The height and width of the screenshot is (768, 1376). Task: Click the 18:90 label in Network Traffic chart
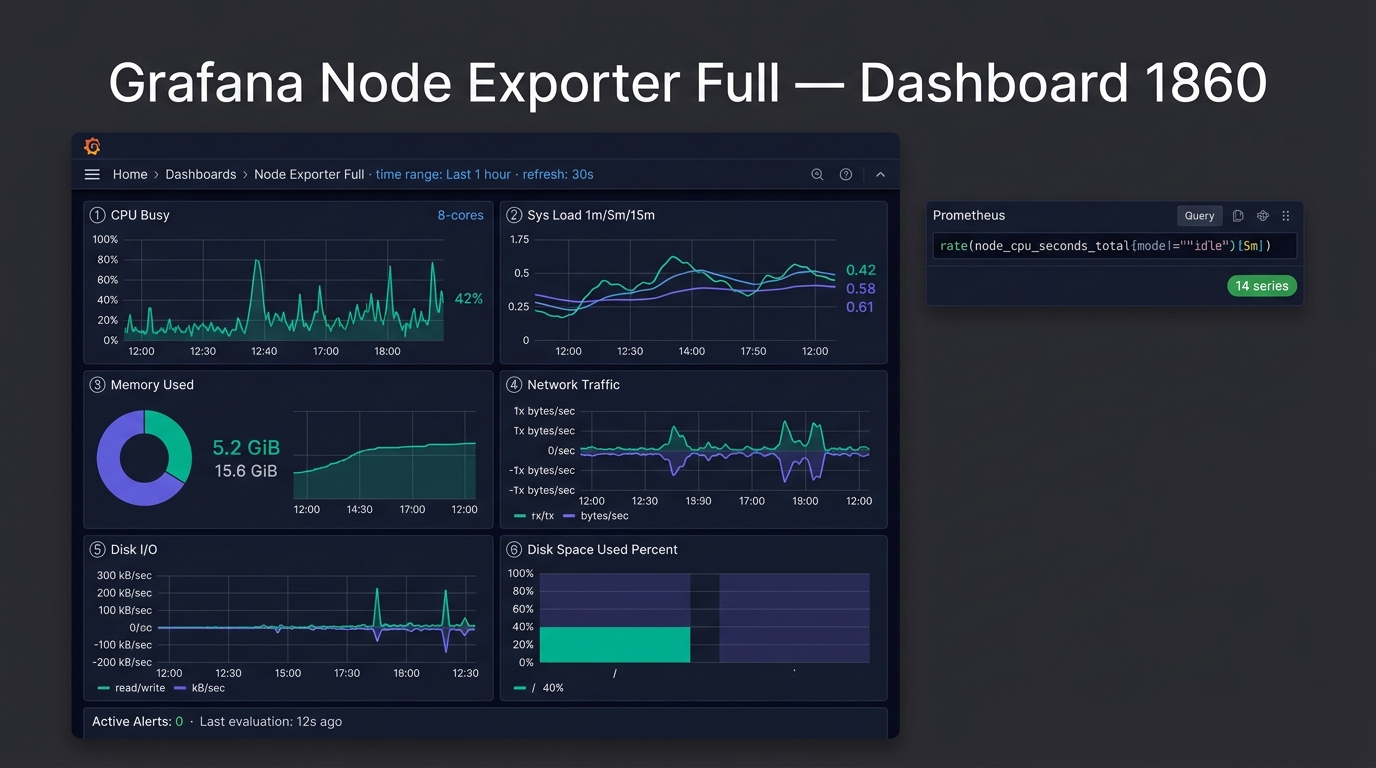pyautogui.click(x=698, y=501)
